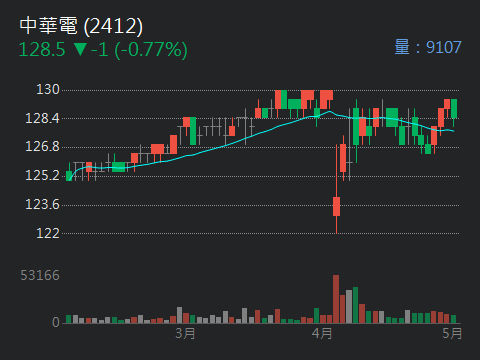Click the red candlestick body near 123.6
Screen dimensions: 480x360
coord(336,206)
